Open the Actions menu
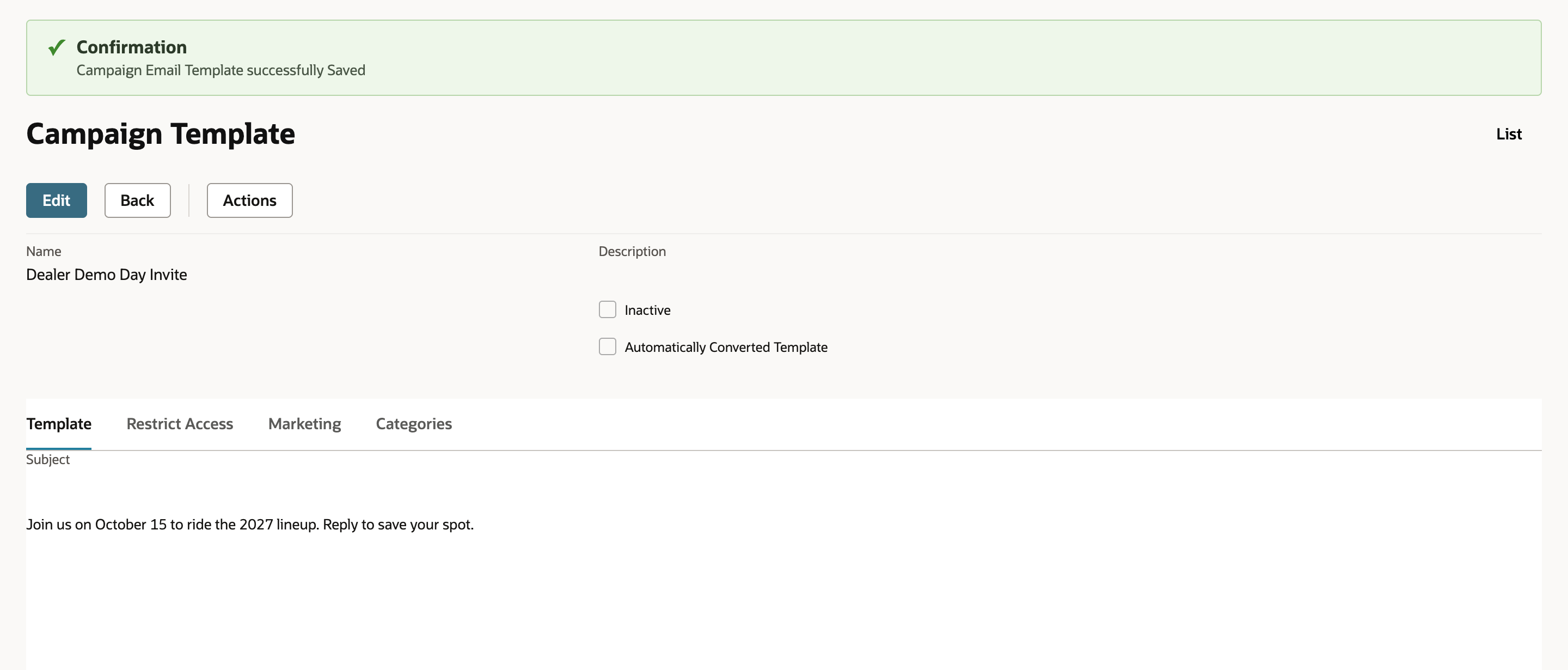 pyautogui.click(x=249, y=200)
